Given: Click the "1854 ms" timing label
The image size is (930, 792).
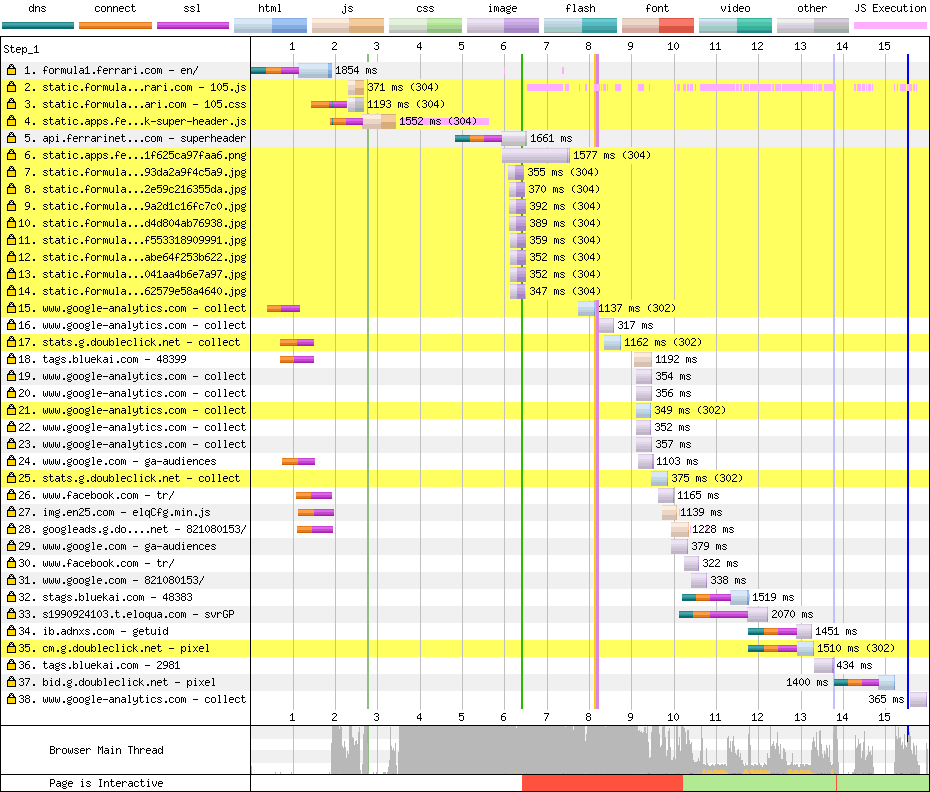Looking at the screenshot, I should pos(356,70).
